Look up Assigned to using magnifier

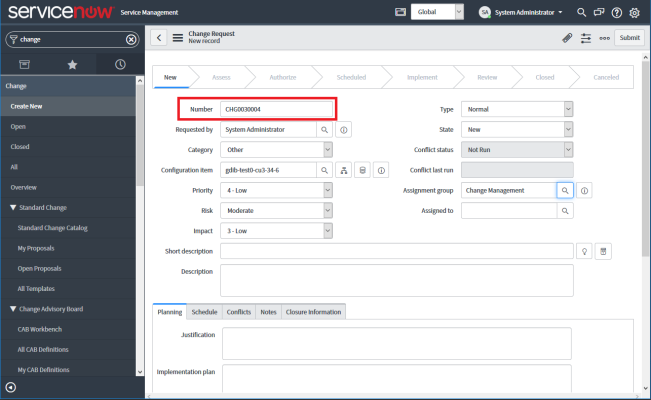pos(565,211)
